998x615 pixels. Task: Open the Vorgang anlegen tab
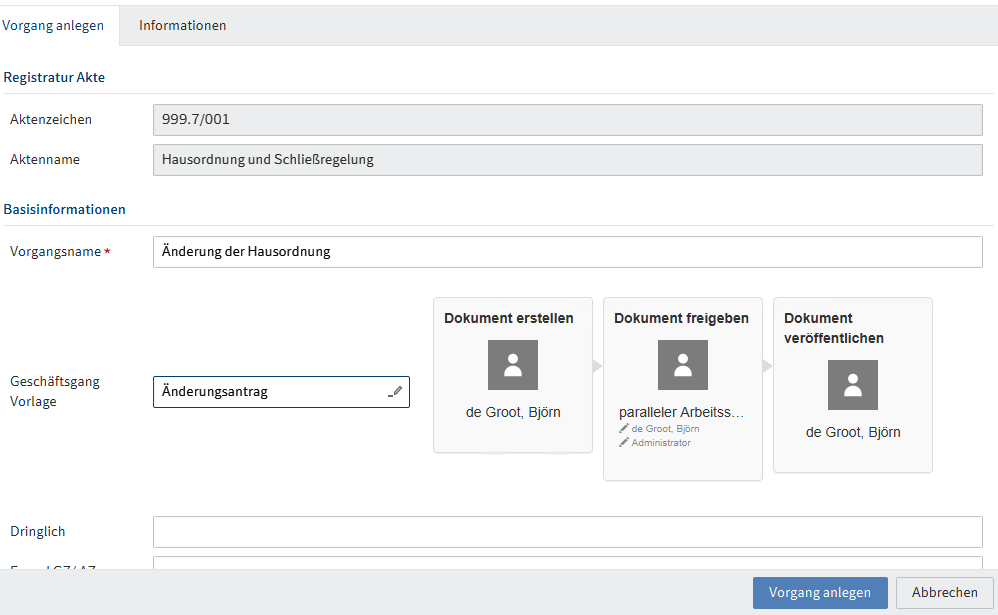pyautogui.click(x=53, y=25)
